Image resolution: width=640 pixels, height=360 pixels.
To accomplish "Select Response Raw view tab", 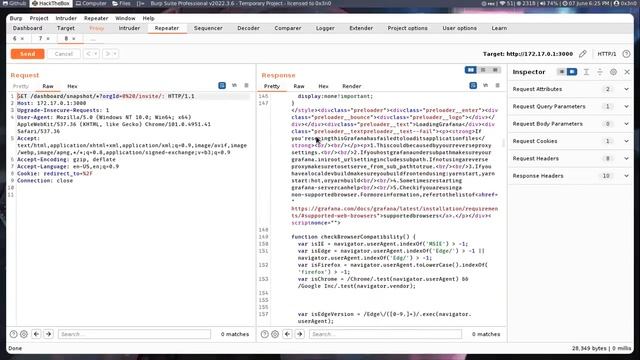I will [x=299, y=86].
